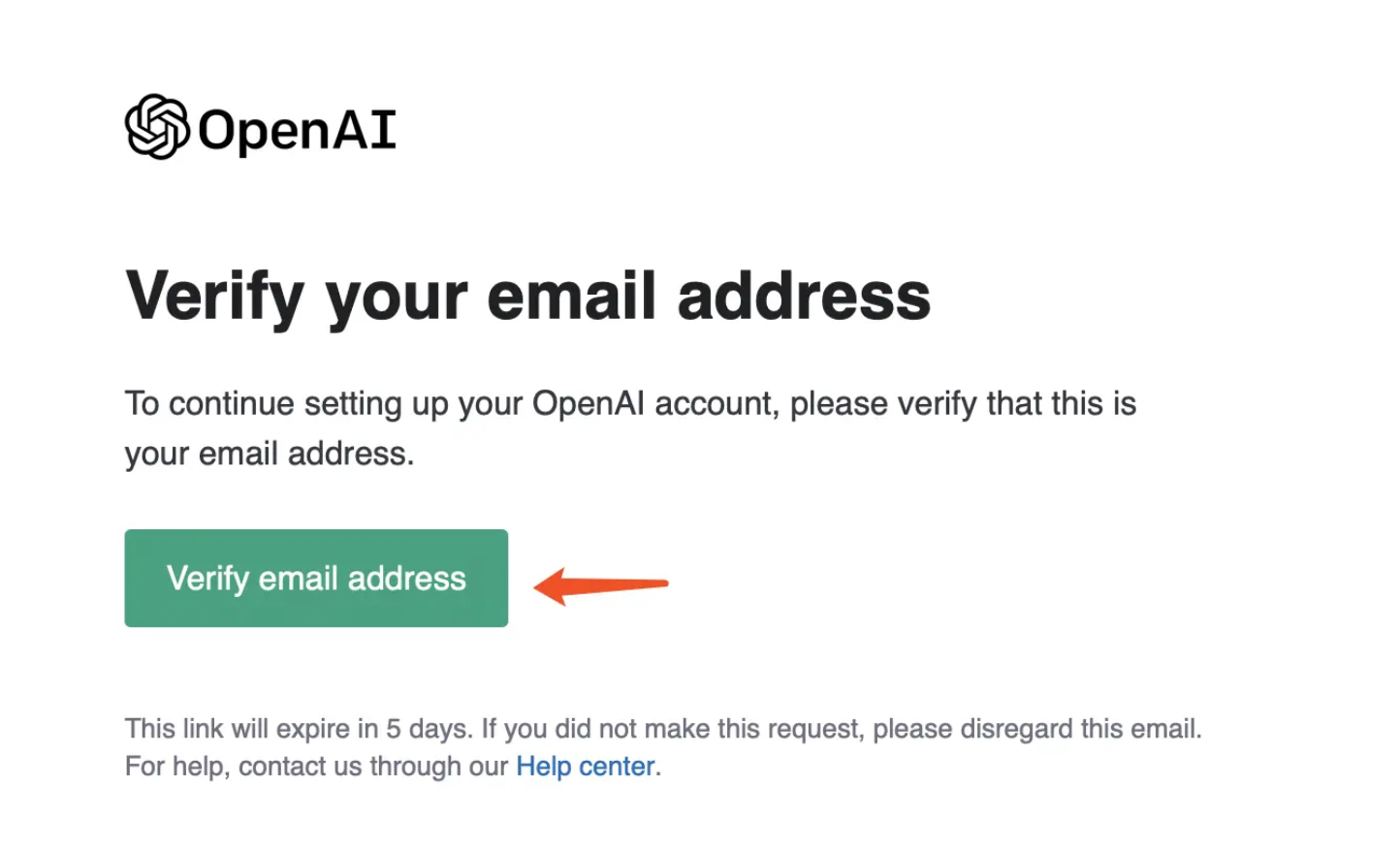Image resolution: width=1400 pixels, height=849 pixels.
Task: Click the 'For help, contact us through our' text
Action: coord(316,767)
